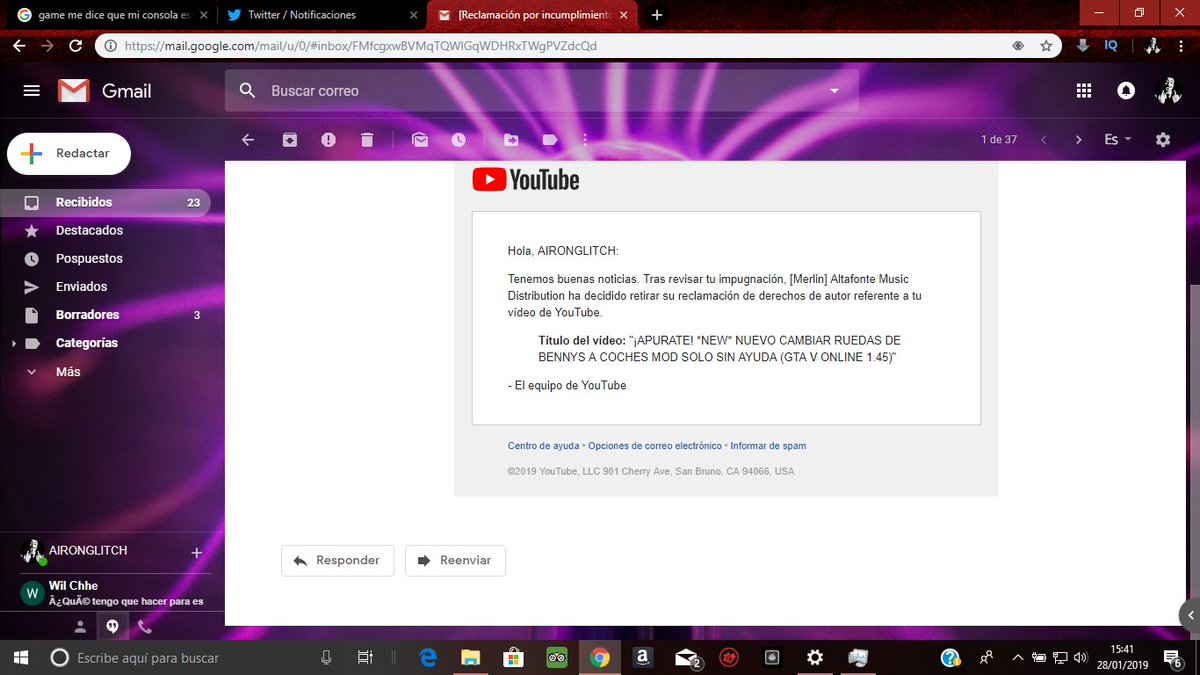Image resolution: width=1200 pixels, height=675 pixels.
Task: Select the Reclamación por incumplimiento tab
Action: point(531,15)
